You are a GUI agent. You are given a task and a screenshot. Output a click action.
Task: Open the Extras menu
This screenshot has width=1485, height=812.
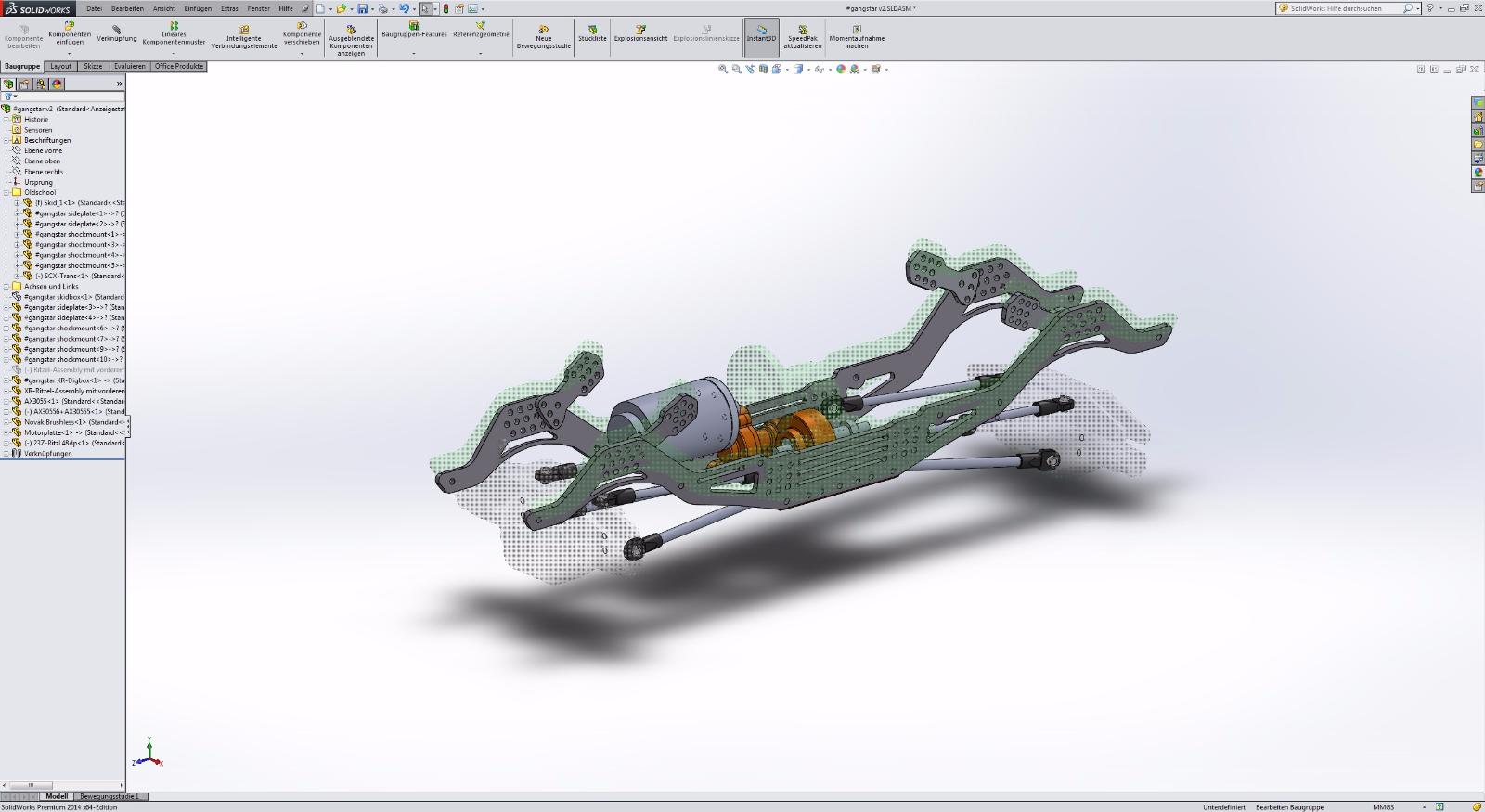point(229,8)
